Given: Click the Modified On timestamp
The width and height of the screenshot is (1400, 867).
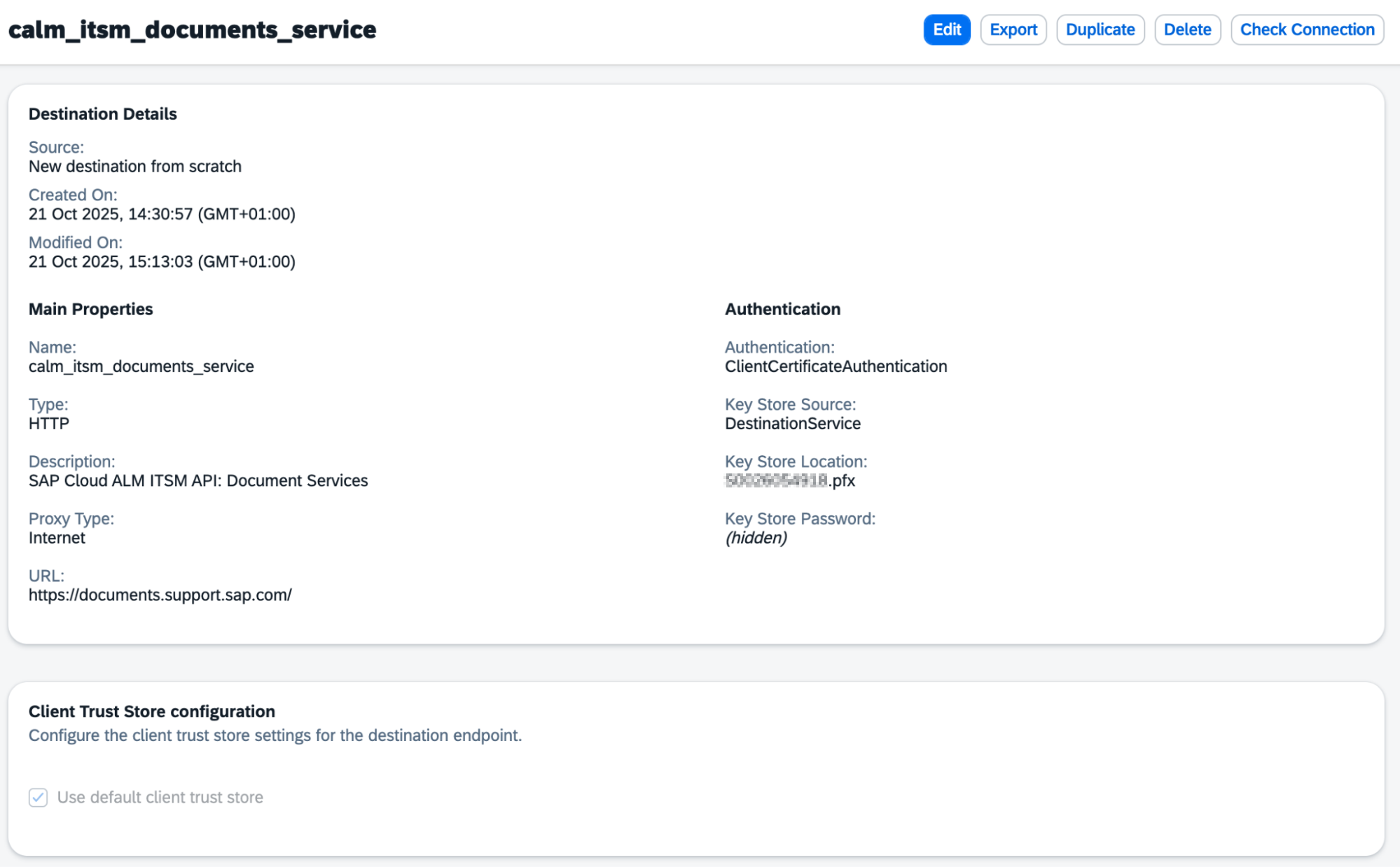Looking at the screenshot, I should [162, 261].
